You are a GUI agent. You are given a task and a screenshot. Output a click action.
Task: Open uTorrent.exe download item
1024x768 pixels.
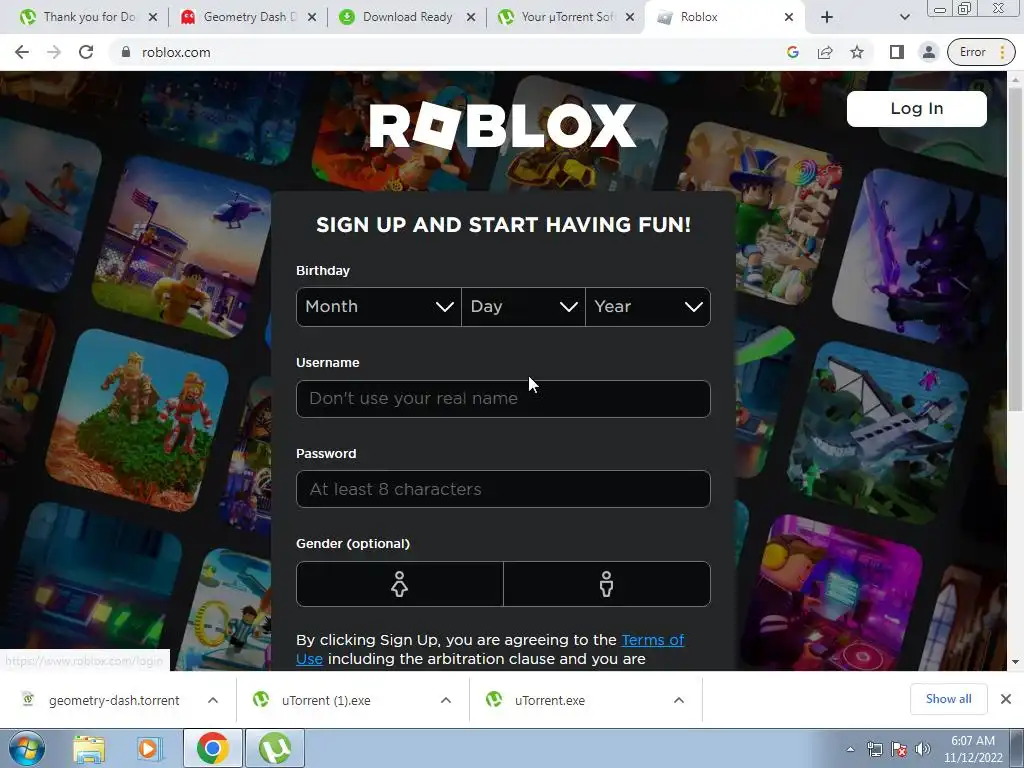click(550, 700)
